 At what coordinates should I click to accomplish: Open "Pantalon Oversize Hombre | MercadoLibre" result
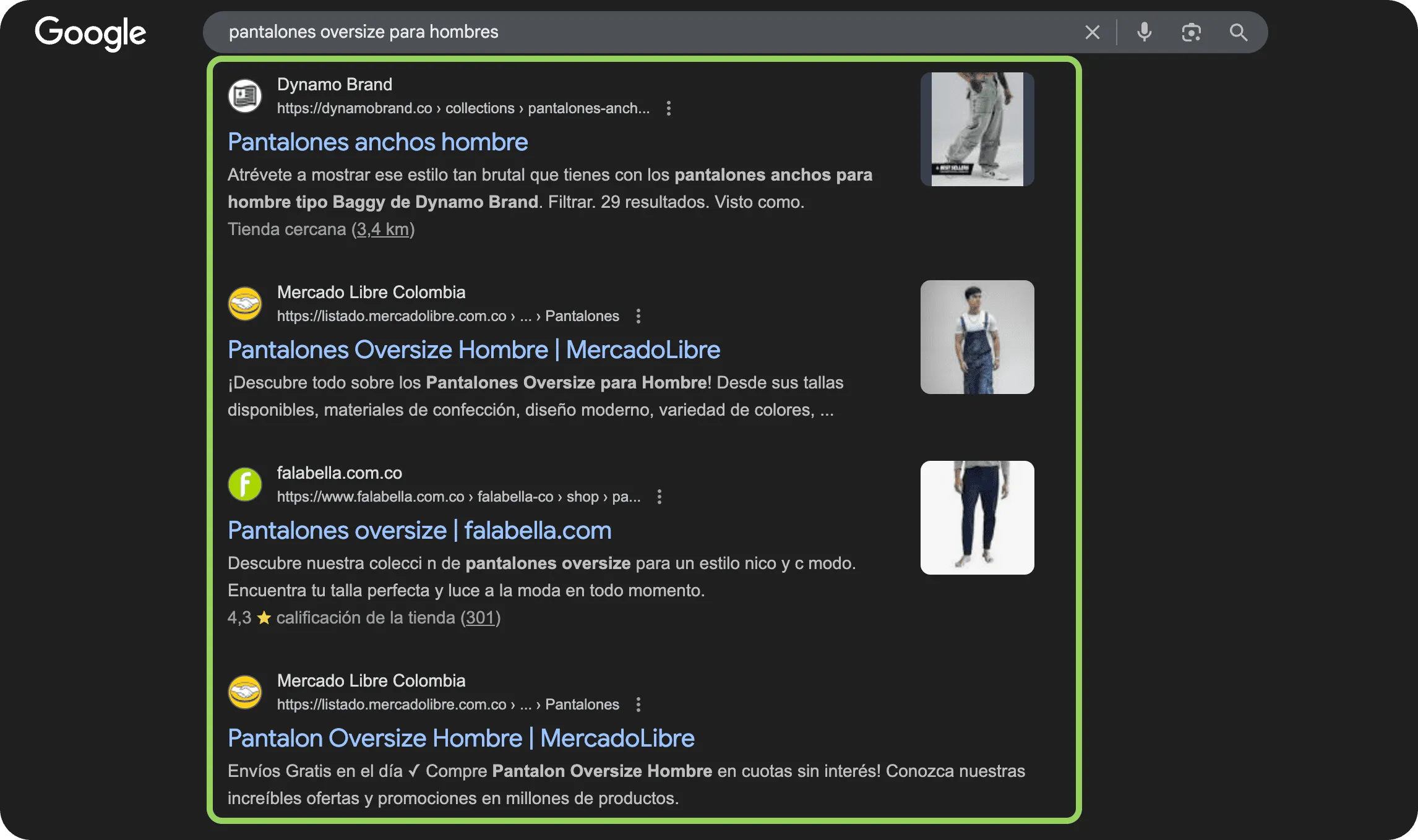pos(461,737)
